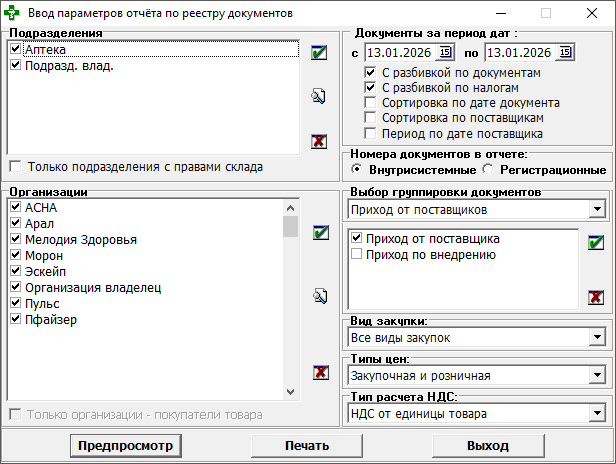
Task: Minimize the report parameters window
Action: [x=500, y=13]
